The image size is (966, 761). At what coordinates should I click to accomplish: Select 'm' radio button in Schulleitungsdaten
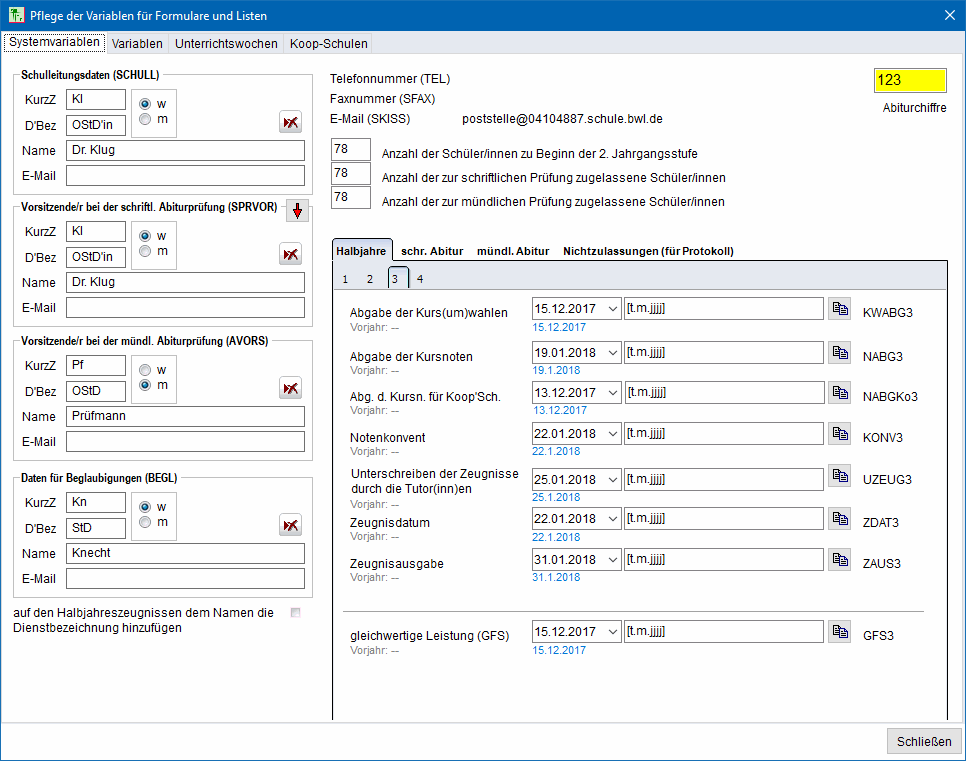coord(146,120)
